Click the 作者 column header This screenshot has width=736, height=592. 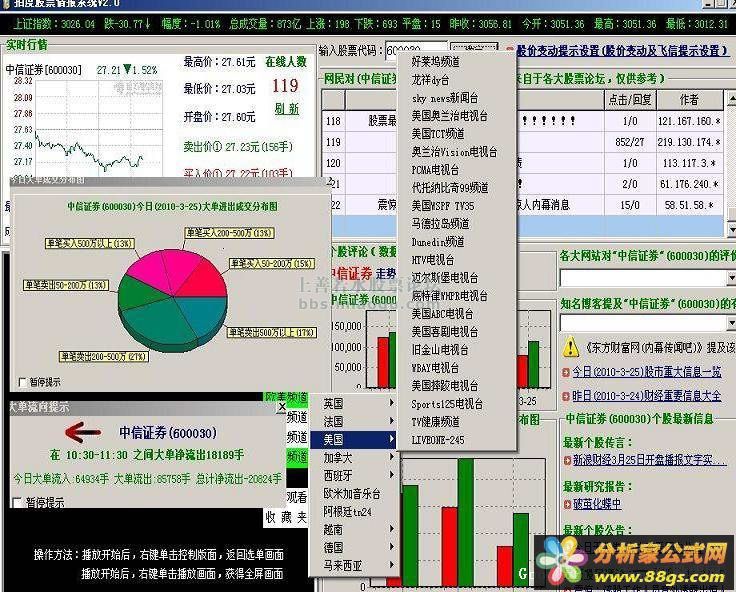click(x=689, y=100)
